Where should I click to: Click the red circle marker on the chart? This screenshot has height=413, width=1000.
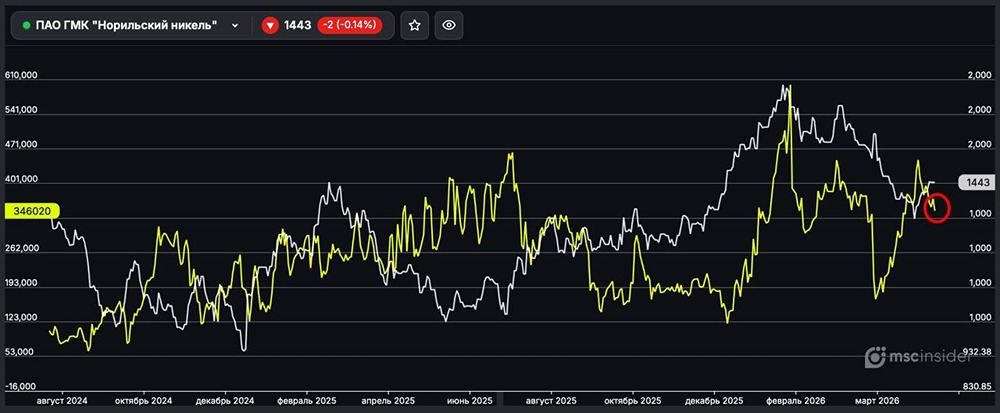click(x=936, y=208)
